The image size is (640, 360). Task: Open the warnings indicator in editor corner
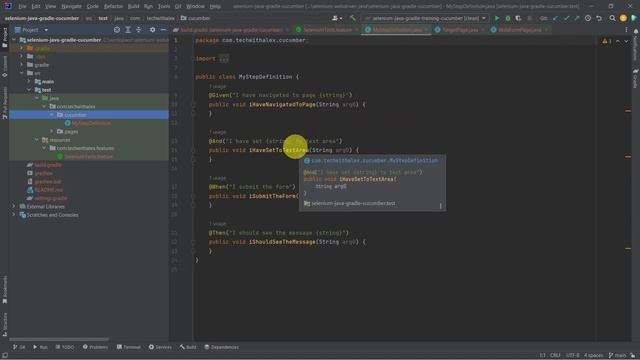[607, 41]
